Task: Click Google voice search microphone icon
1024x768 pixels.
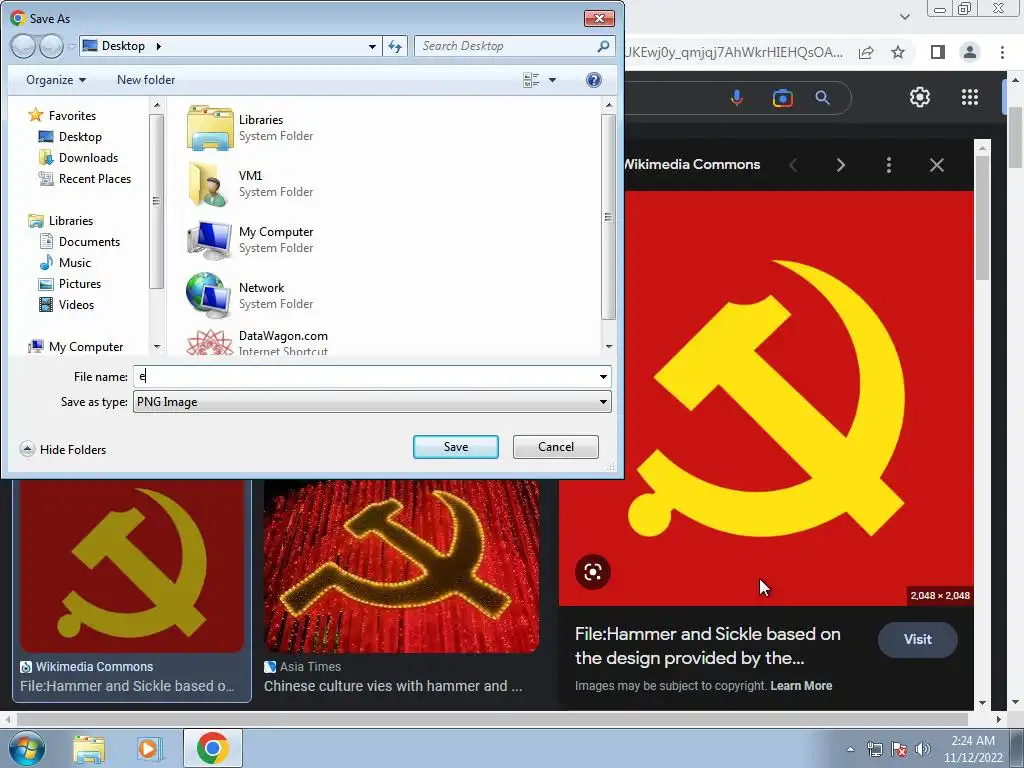Action: [737, 98]
